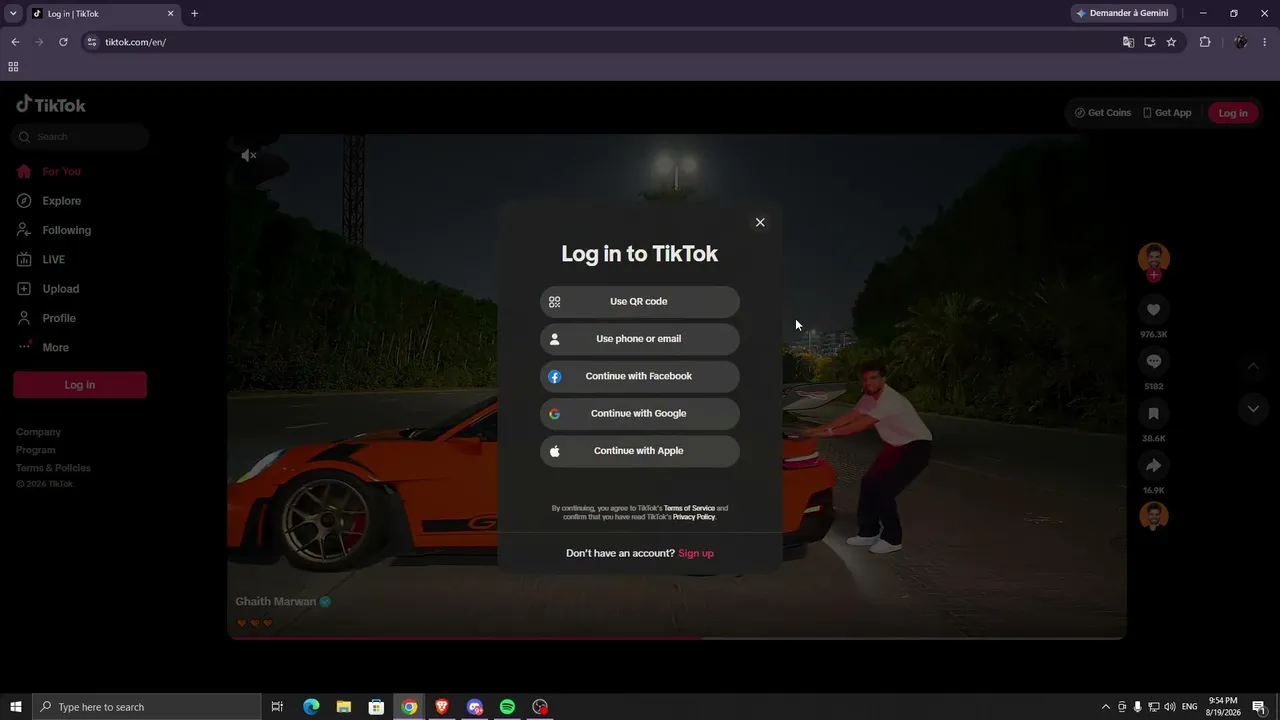Unmute the video with the speaker icon
This screenshot has width=1280, height=720.
click(249, 155)
